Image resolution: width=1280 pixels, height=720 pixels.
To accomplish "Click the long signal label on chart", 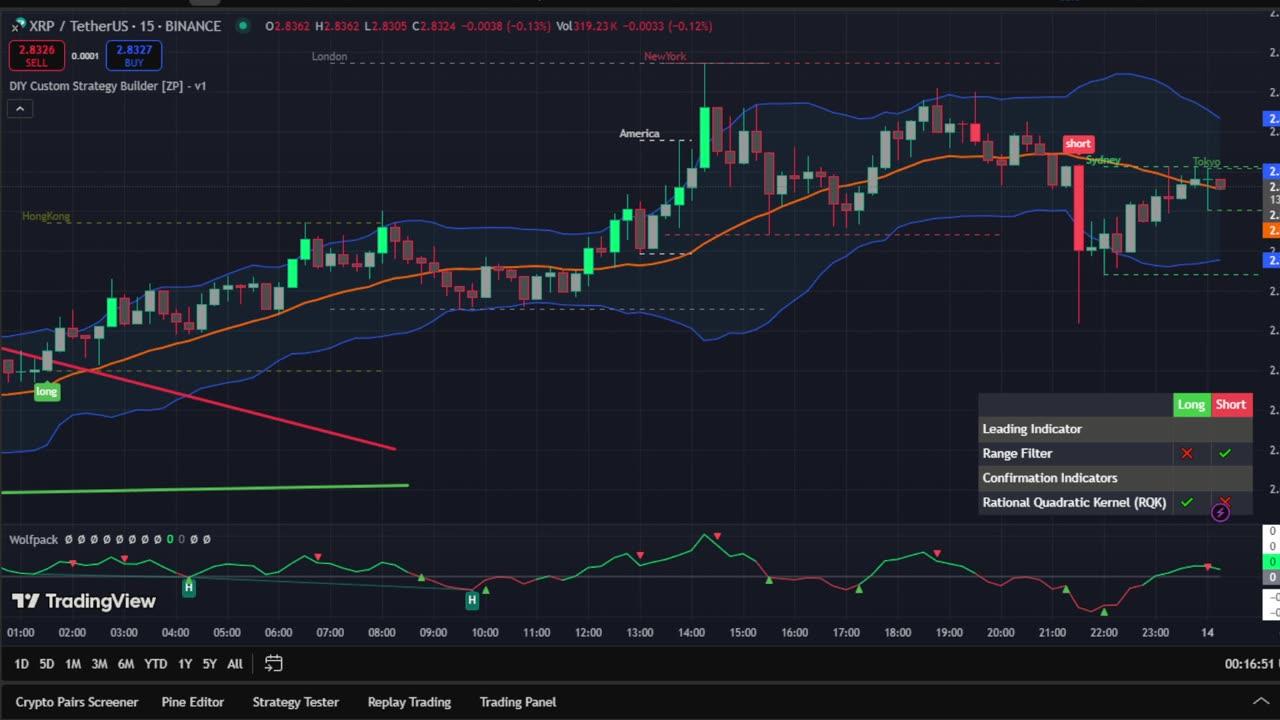I will [x=47, y=391].
